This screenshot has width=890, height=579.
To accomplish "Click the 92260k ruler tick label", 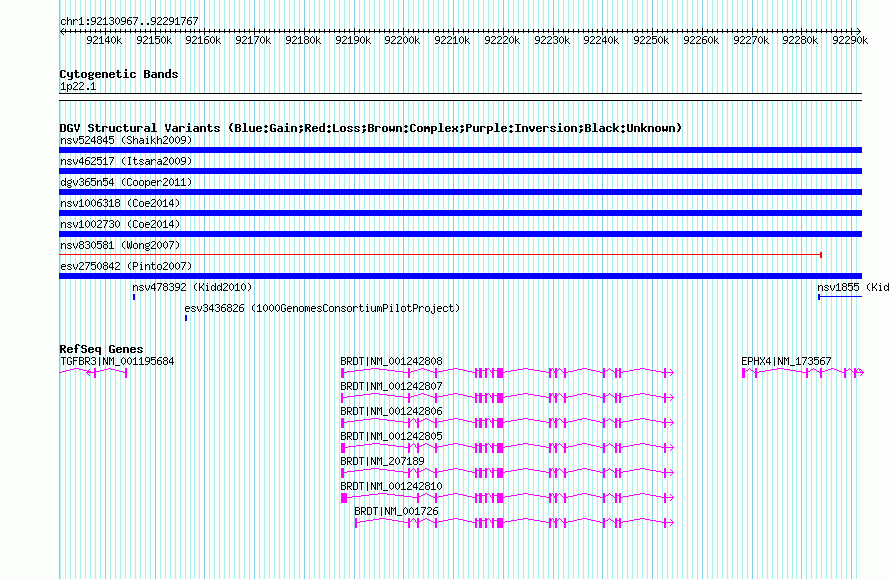I will 702,40.
